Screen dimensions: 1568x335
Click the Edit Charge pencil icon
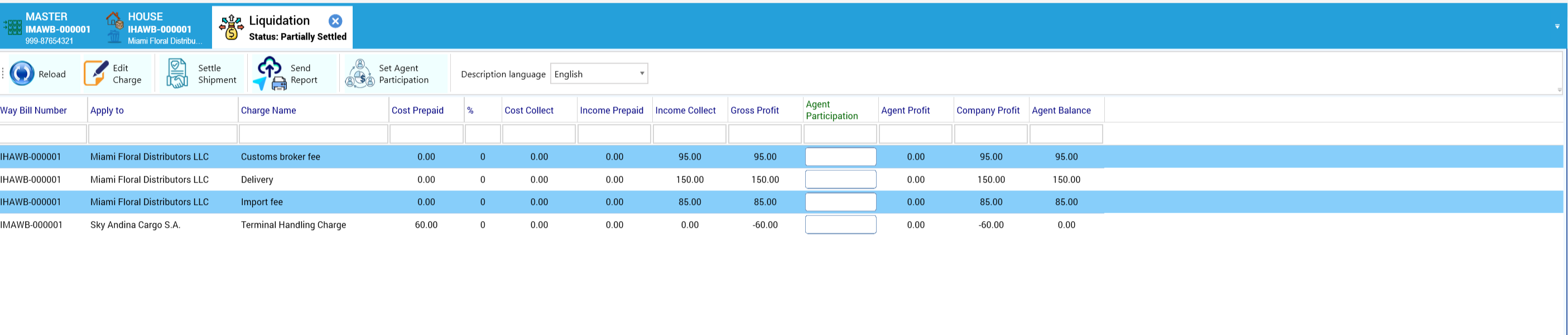click(x=95, y=74)
